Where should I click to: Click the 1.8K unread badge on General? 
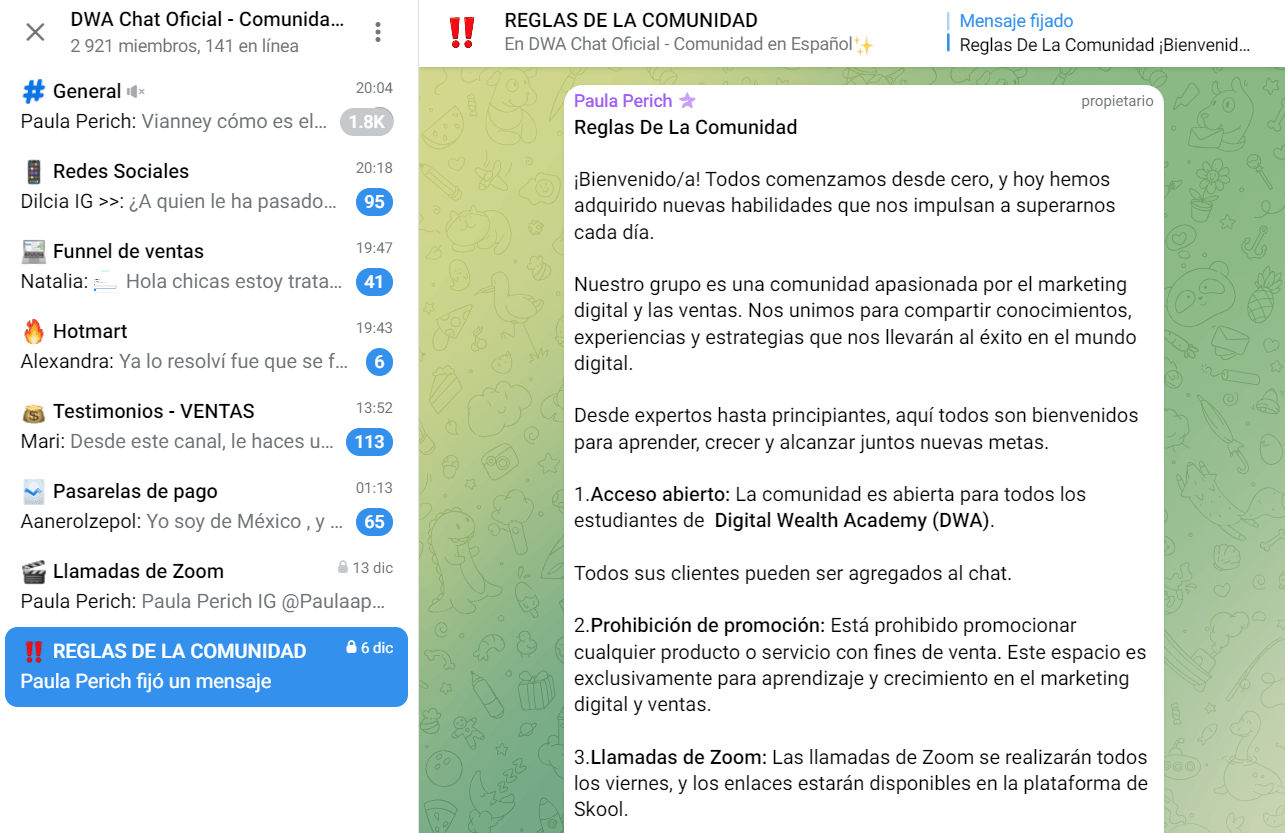367,122
